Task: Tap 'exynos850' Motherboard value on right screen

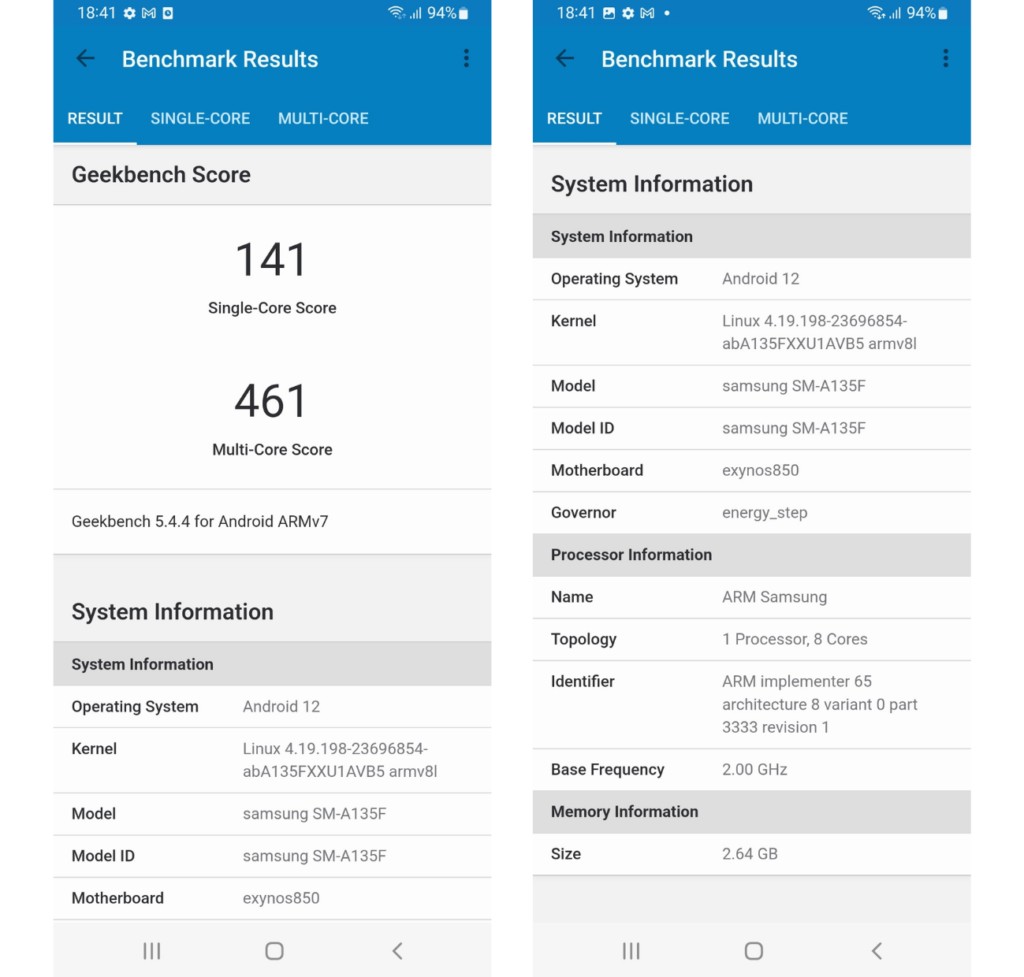Action: 760,470
